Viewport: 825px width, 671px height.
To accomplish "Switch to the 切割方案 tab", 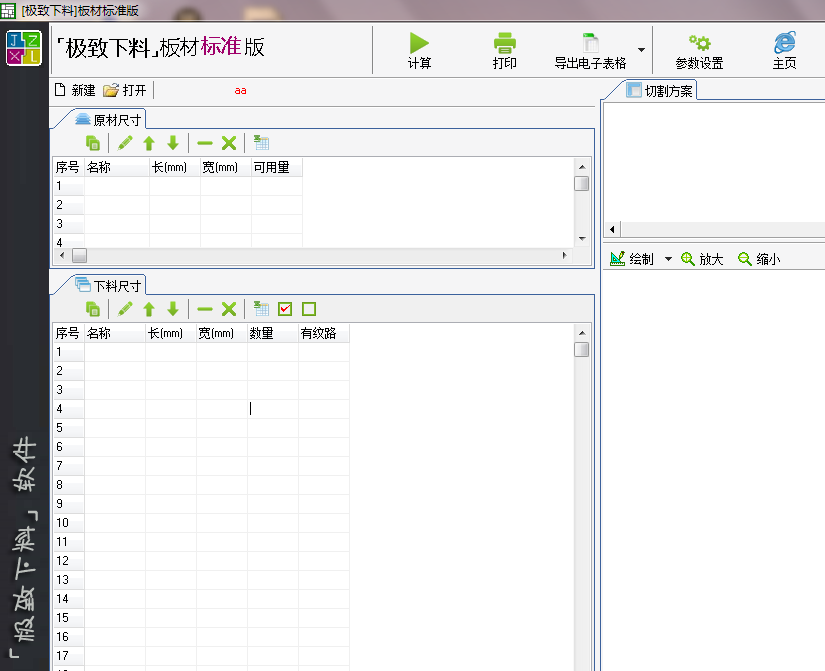I will pyautogui.click(x=661, y=91).
